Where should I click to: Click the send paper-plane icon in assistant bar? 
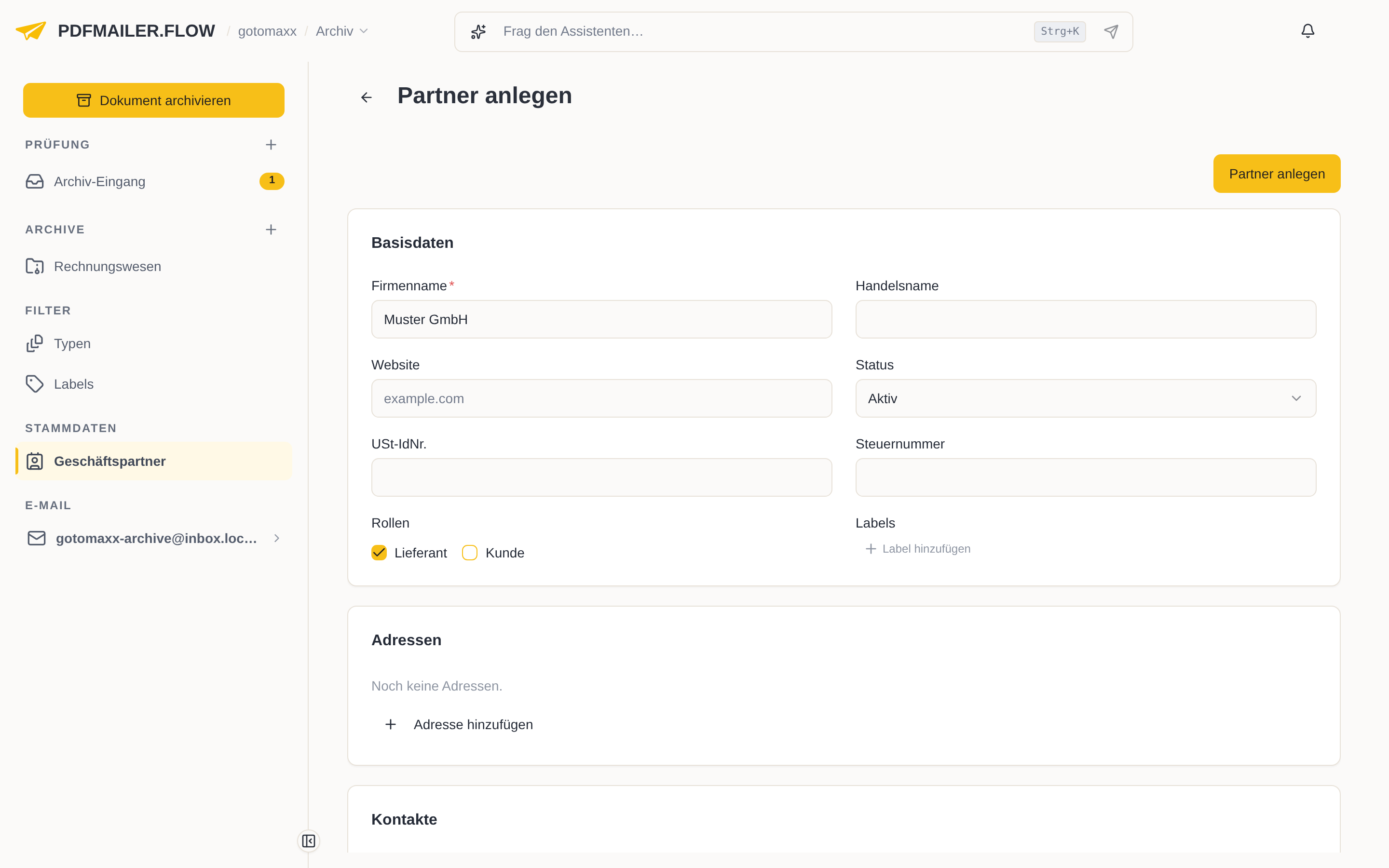(x=1111, y=31)
